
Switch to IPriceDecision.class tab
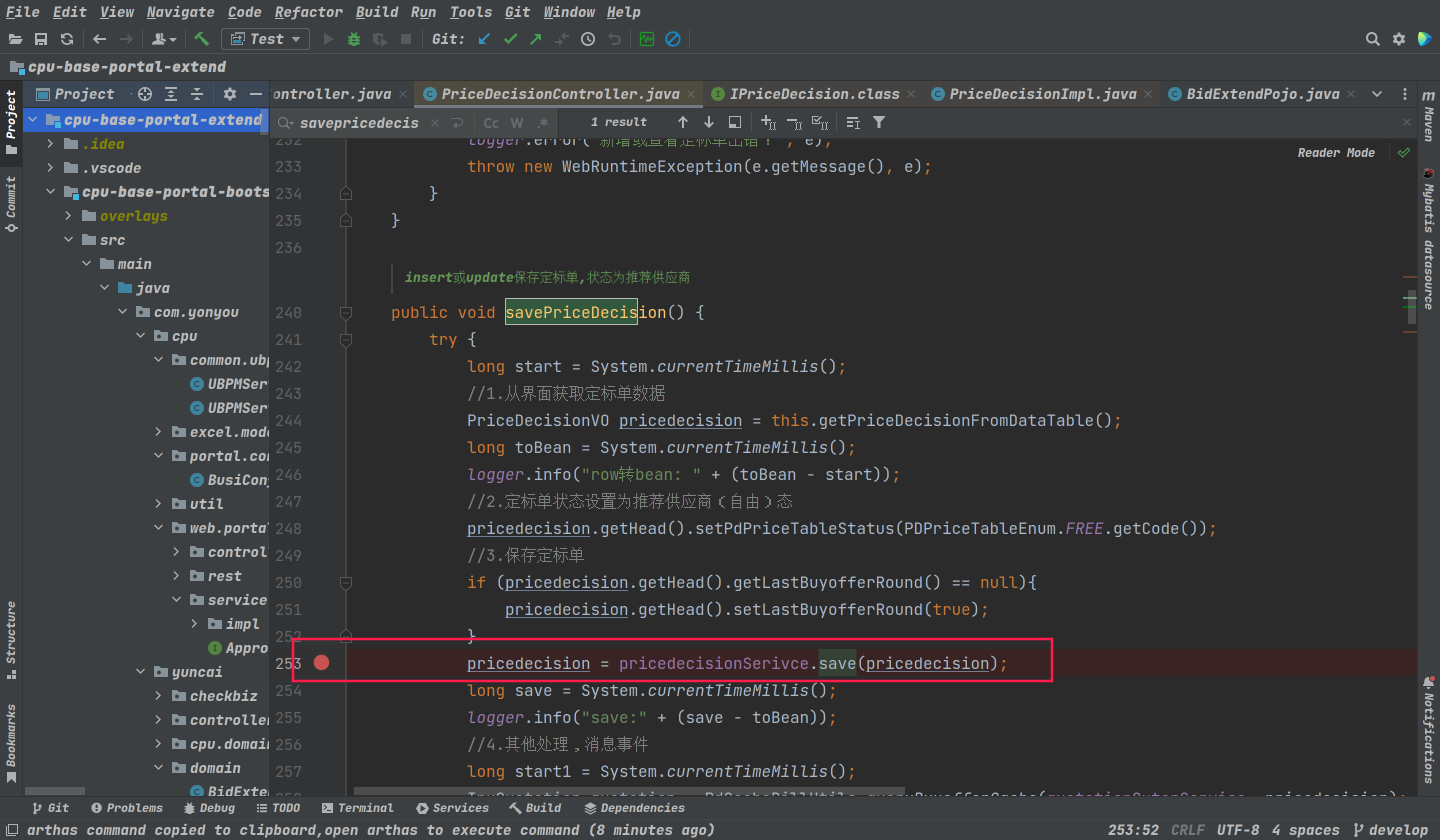(x=813, y=93)
